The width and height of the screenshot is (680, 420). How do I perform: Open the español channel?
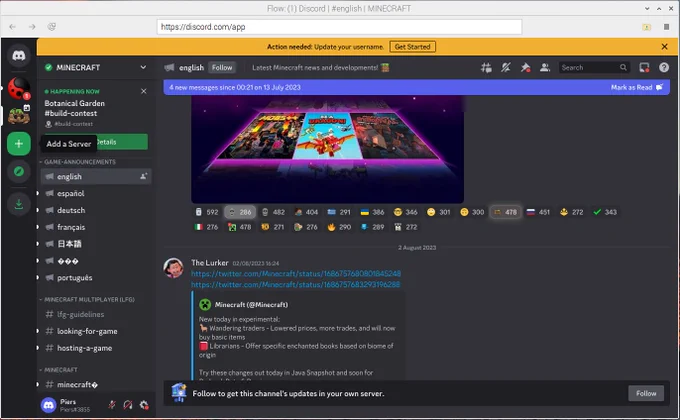(96, 193)
